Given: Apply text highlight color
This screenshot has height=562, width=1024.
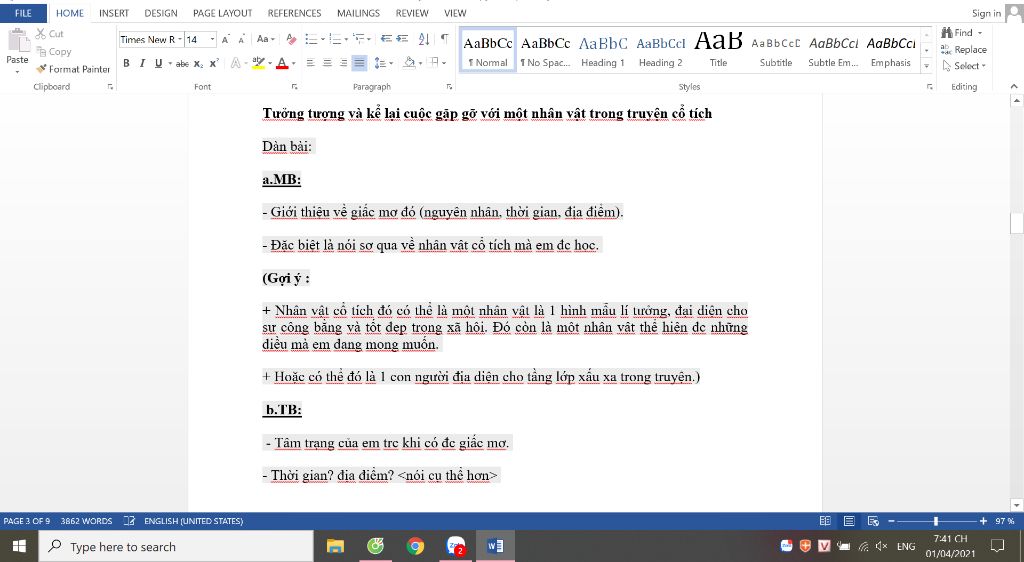Looking at the screenshot, I should pyautogui.click(x=258, y=63).
